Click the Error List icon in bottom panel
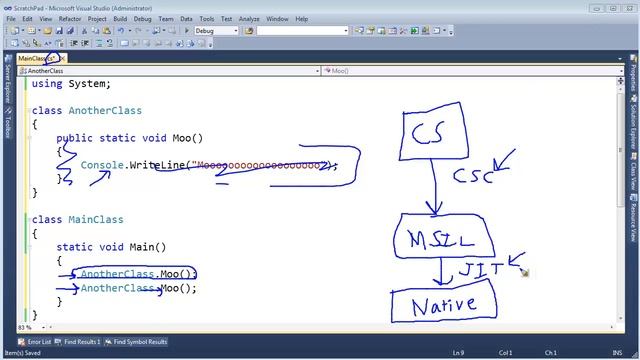 [21, 342]
